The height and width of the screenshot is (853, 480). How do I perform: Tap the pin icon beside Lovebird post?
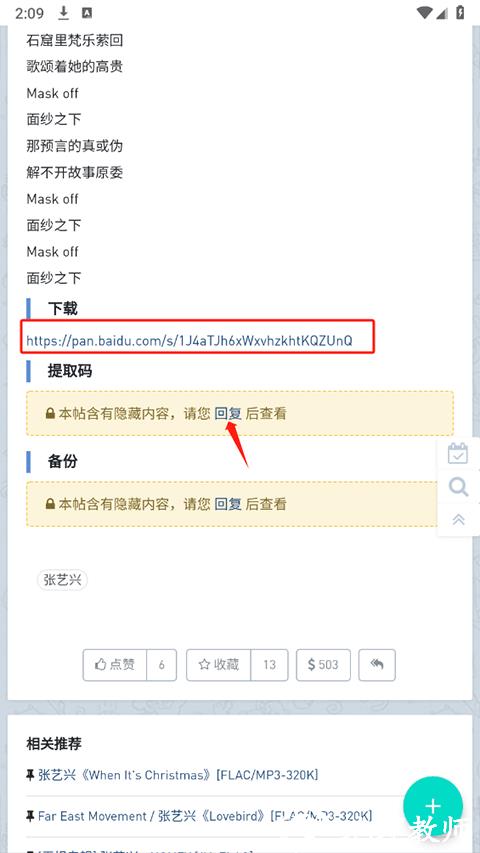[x=30, y=816]
